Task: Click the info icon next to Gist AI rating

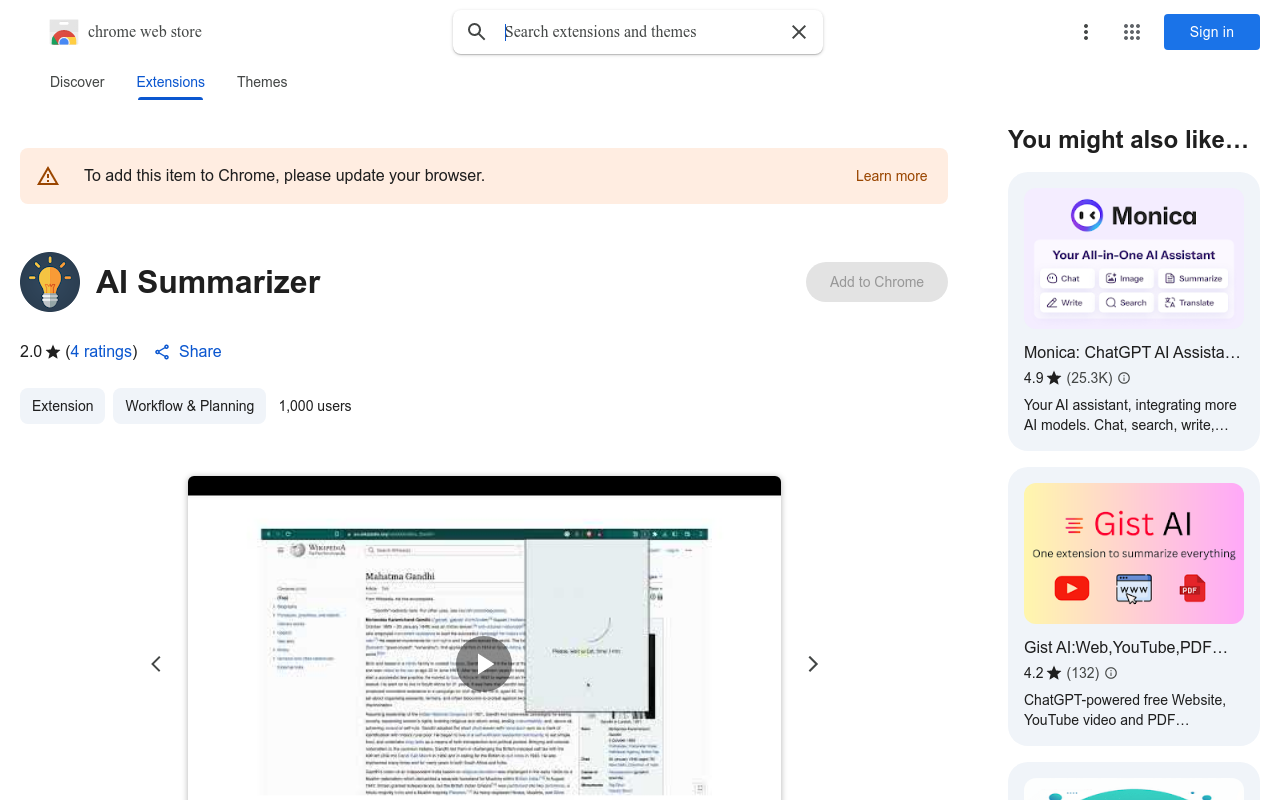Action: pyautogui.click(x=1111, y=673)
